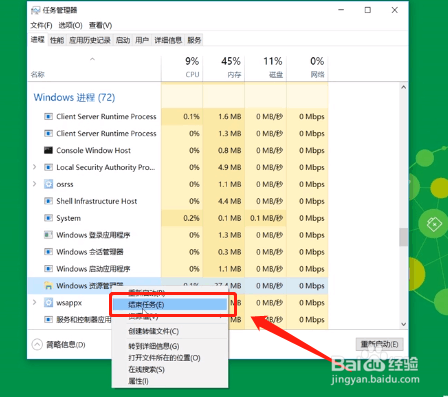The image size is (448, 397).
Task: Expand the csrss process group
Action: (34, 184)
